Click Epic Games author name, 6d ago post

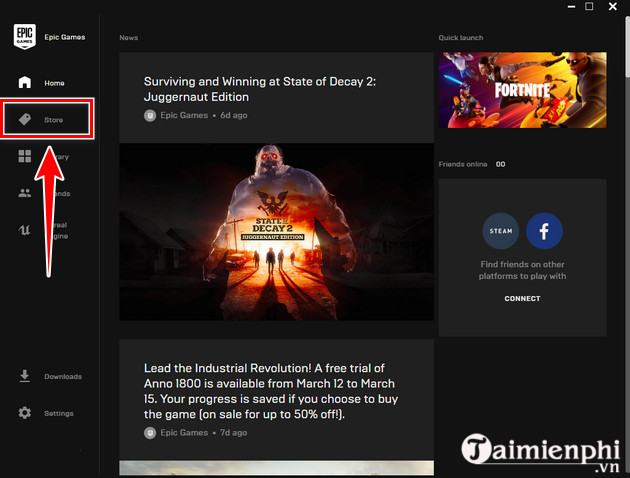point(184,115)
